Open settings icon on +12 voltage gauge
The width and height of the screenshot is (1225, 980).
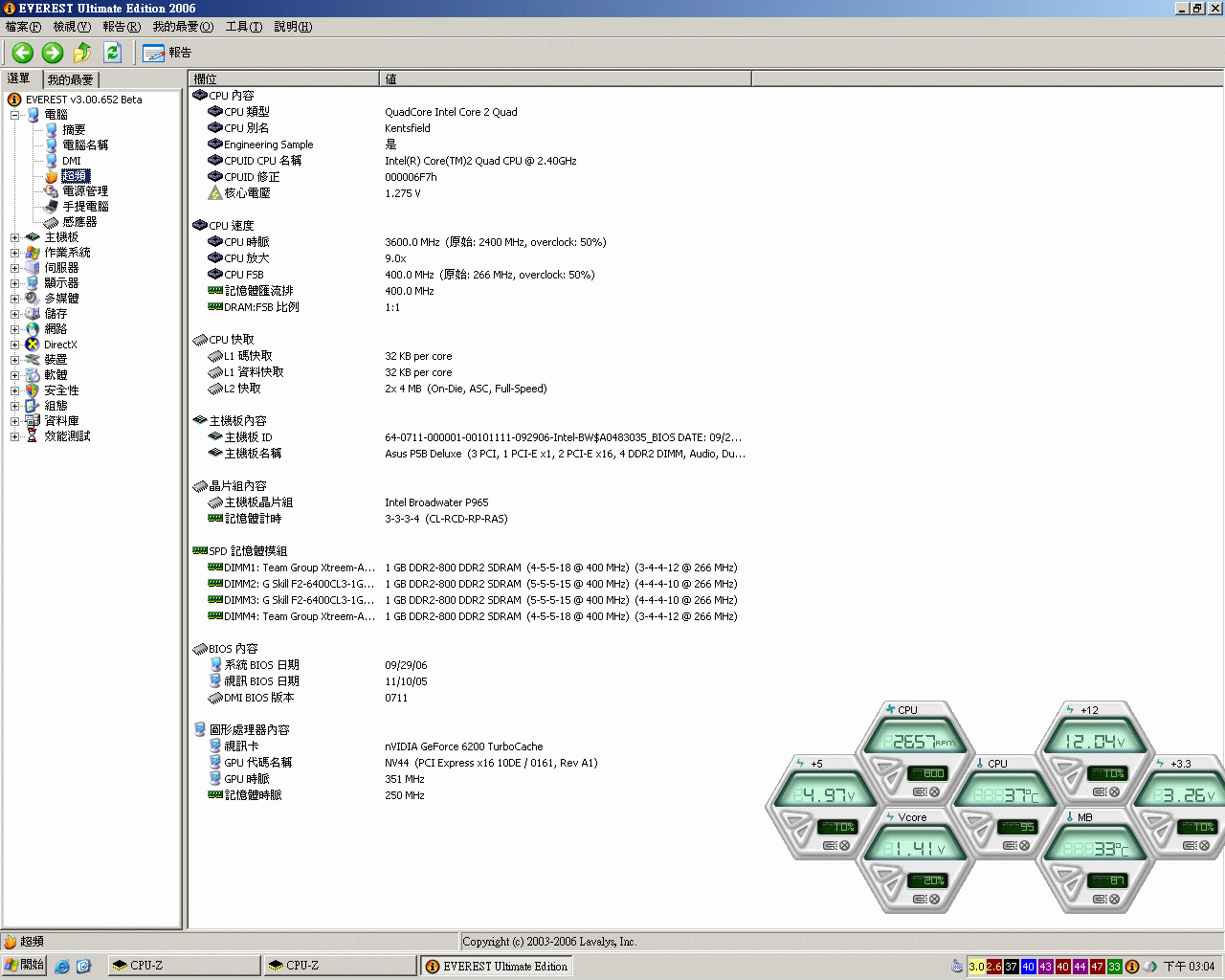tap(1100, 791)
